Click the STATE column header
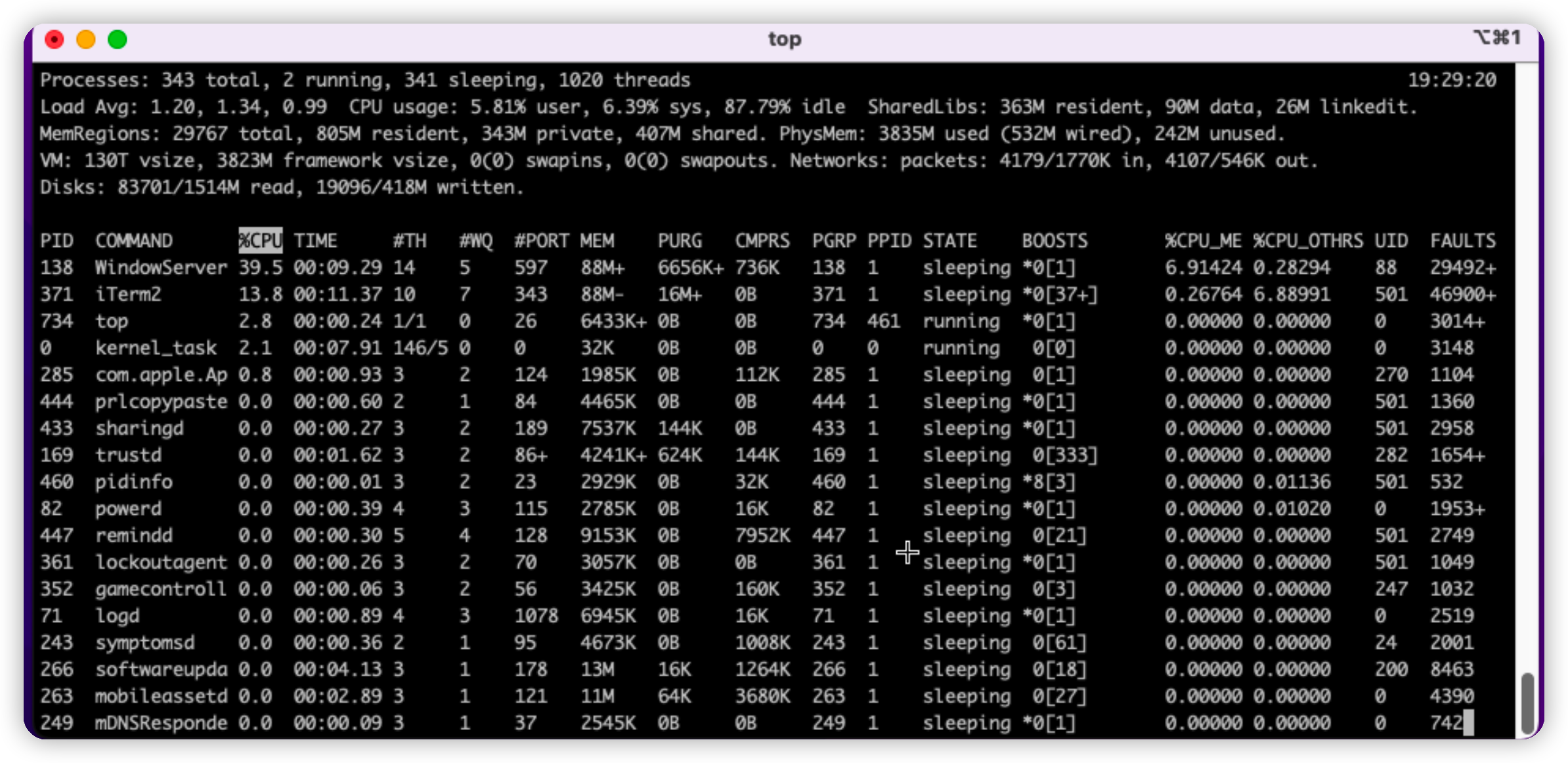 click(949, 240)
